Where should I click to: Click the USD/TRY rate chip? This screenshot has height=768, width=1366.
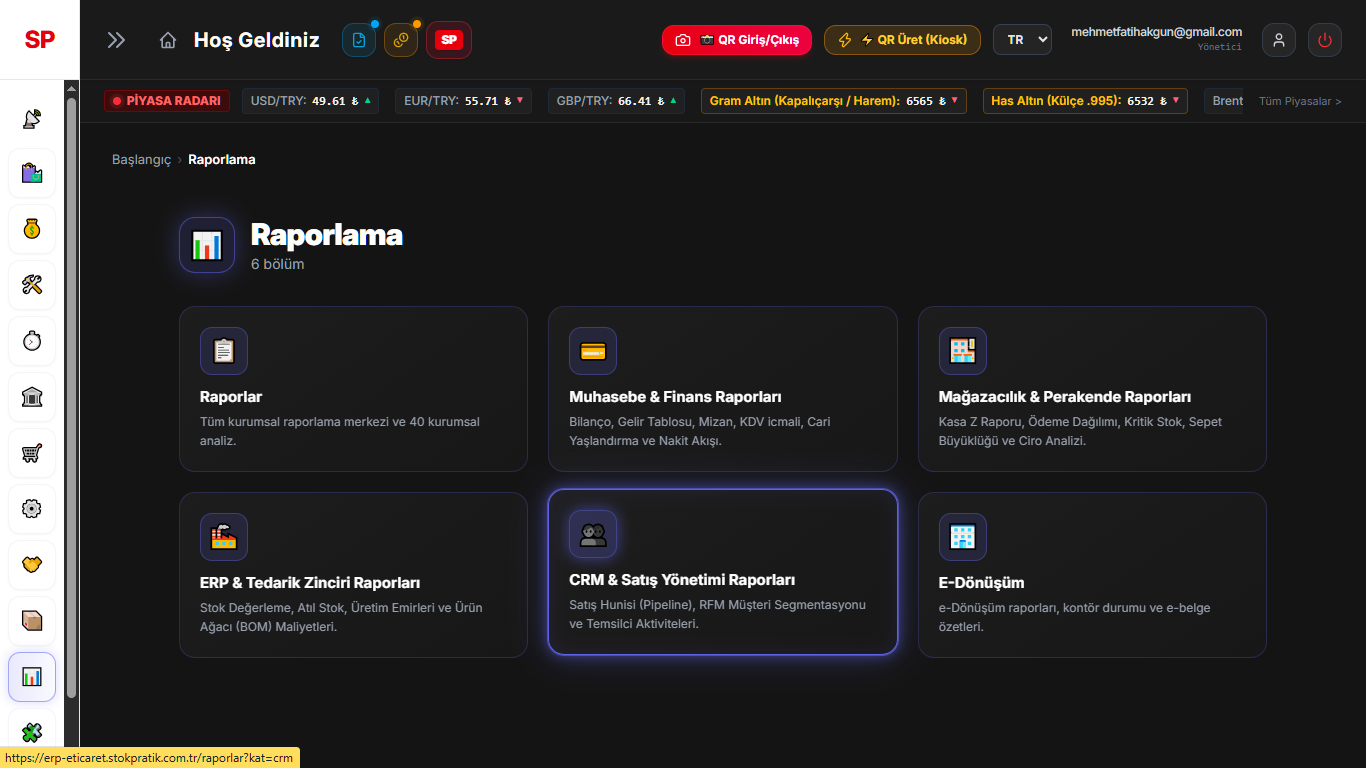310,101
